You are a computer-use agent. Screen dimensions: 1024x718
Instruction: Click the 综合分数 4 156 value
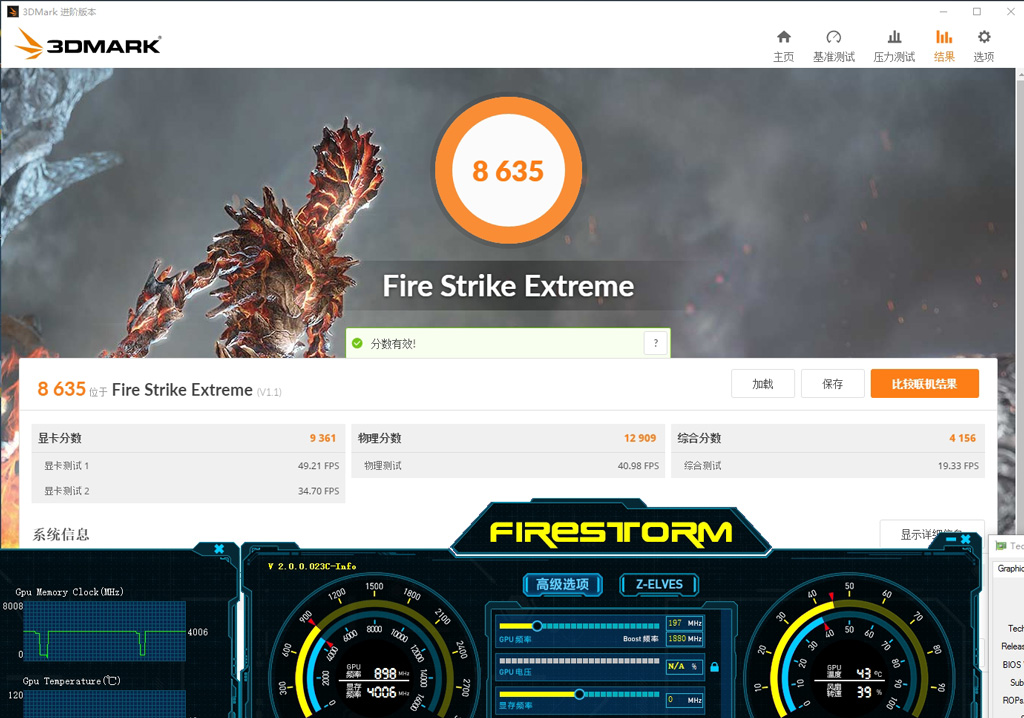pyautogui.click(x=963, y=438)
